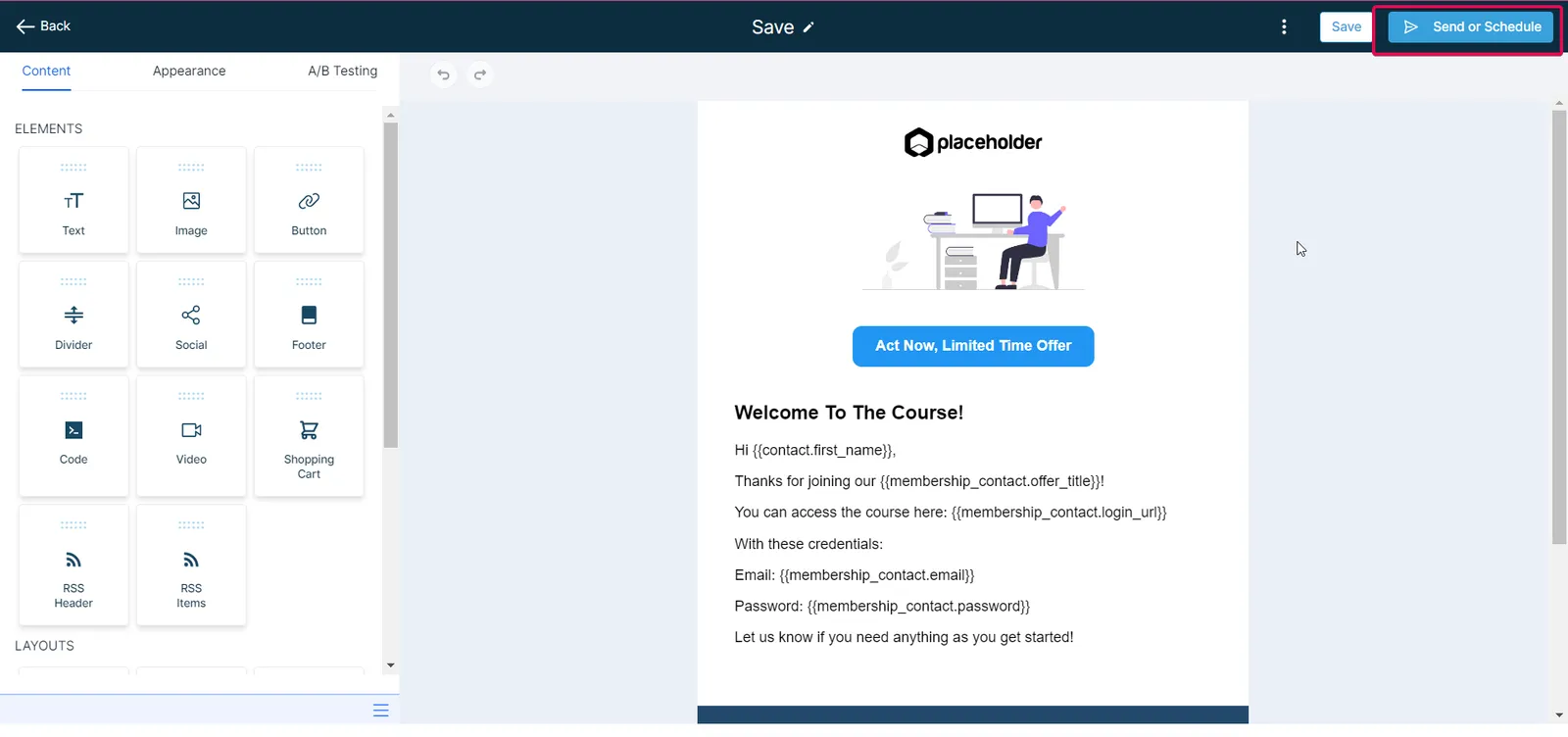
Task: Select the Footer element icon
Action: pos(309,315)
